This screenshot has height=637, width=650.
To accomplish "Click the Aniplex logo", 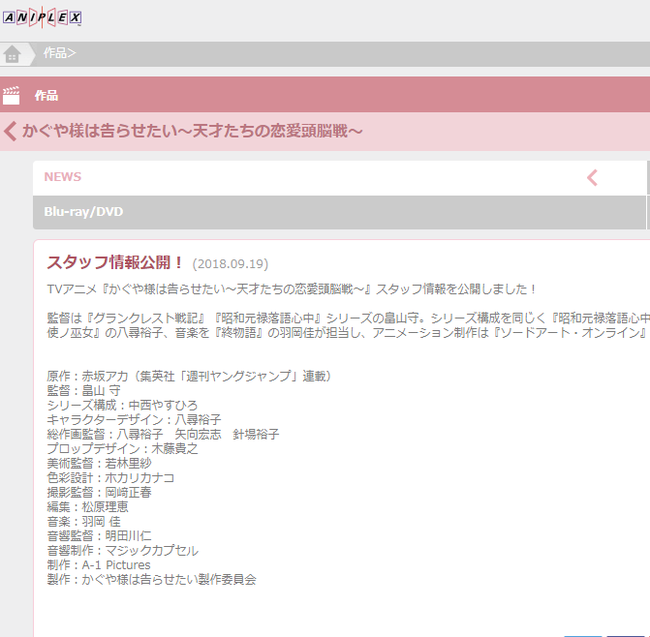I will pos(42,17).
